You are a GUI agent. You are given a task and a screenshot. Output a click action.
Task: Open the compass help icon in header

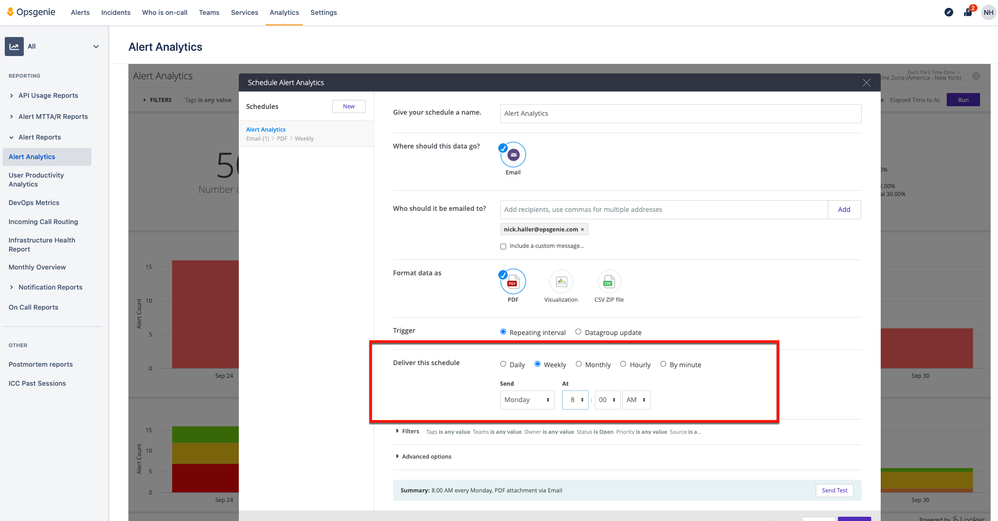(948, 12)
